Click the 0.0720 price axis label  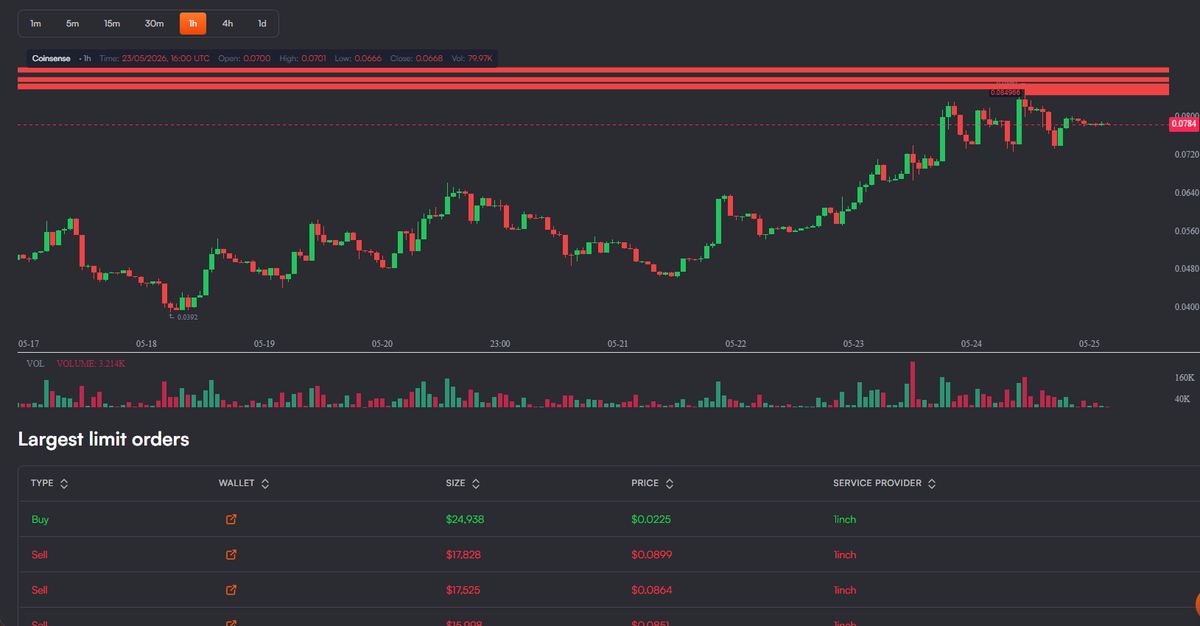click(x=1186, y=155)
